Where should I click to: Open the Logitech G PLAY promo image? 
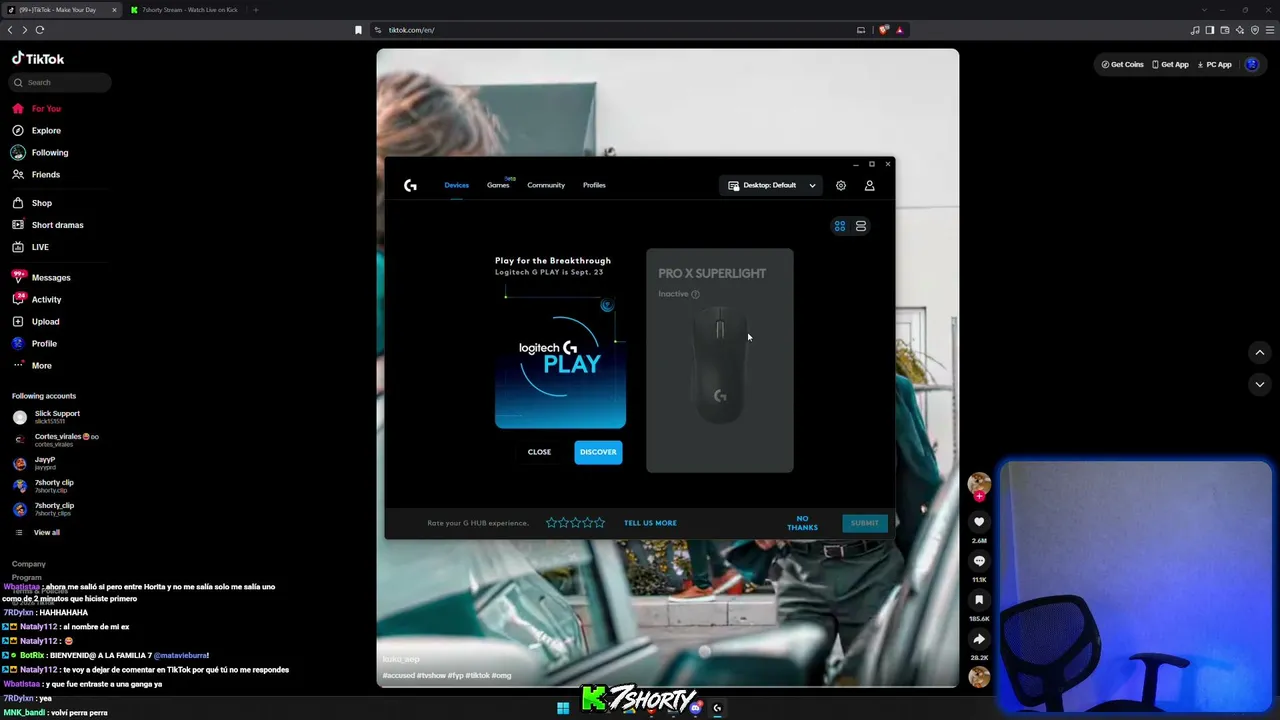(x=560, y=360)
